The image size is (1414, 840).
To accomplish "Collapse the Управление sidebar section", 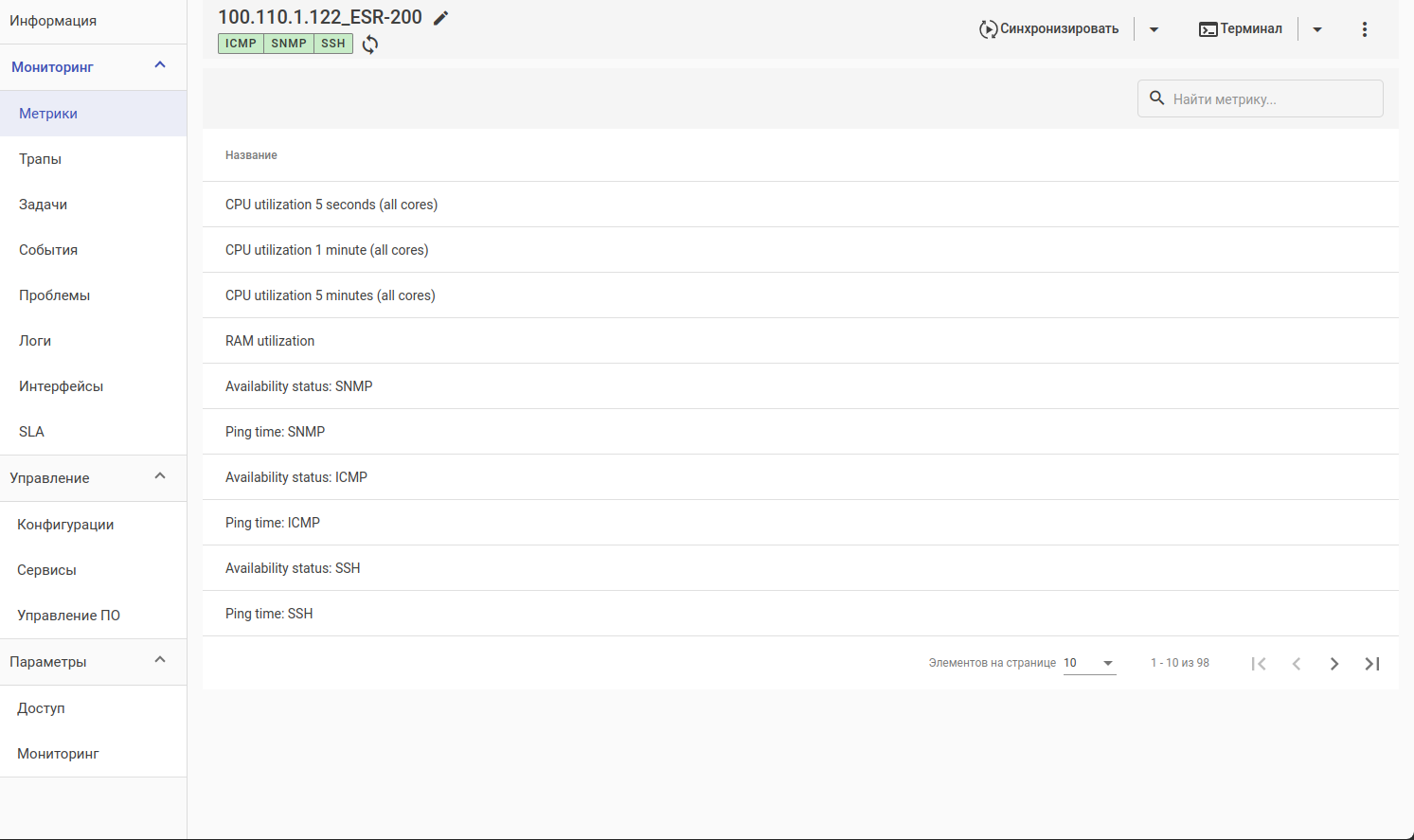I will coord(160,477).
